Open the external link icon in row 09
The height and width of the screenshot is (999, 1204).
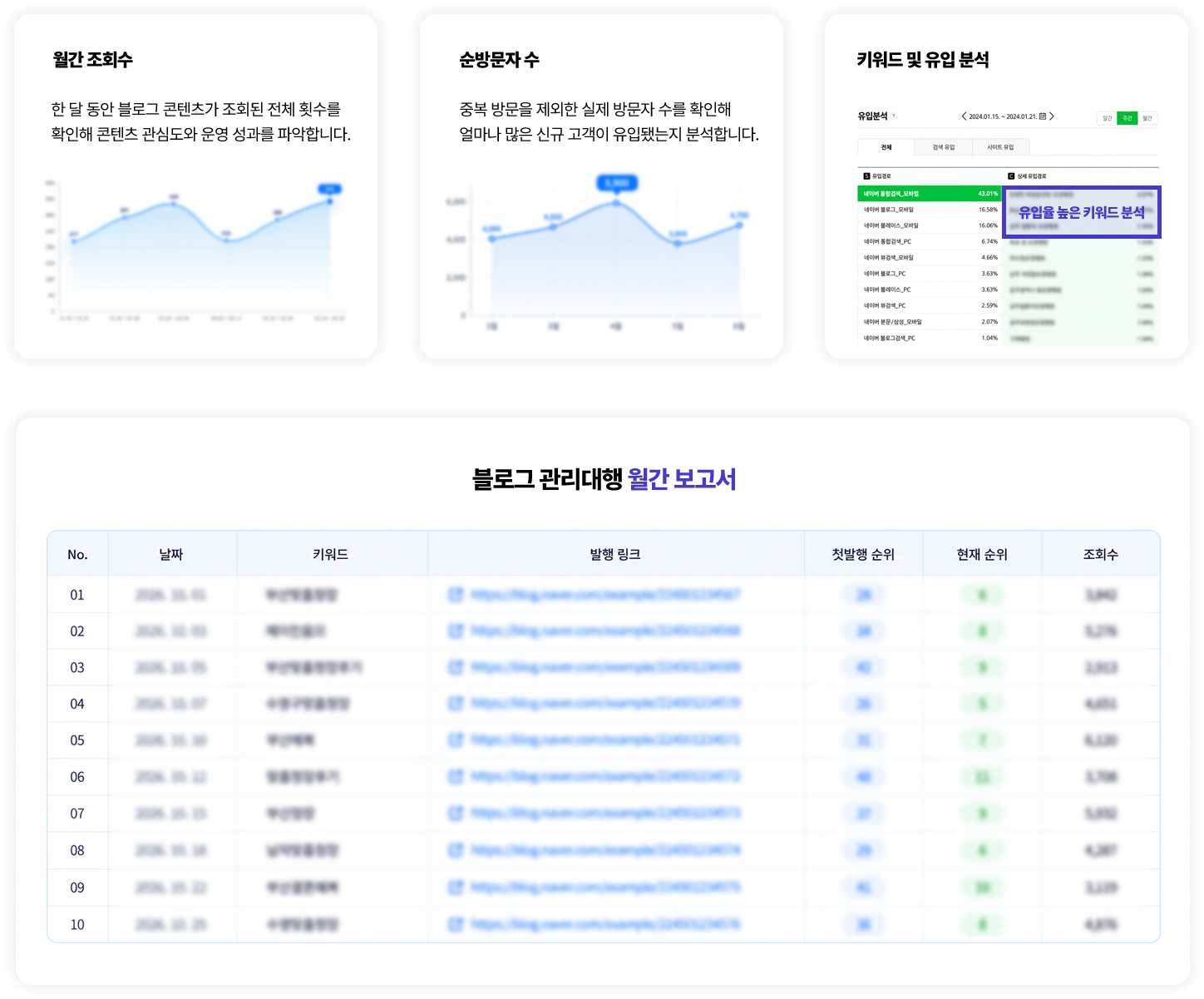pyautogui.click(x=456, y=888)
